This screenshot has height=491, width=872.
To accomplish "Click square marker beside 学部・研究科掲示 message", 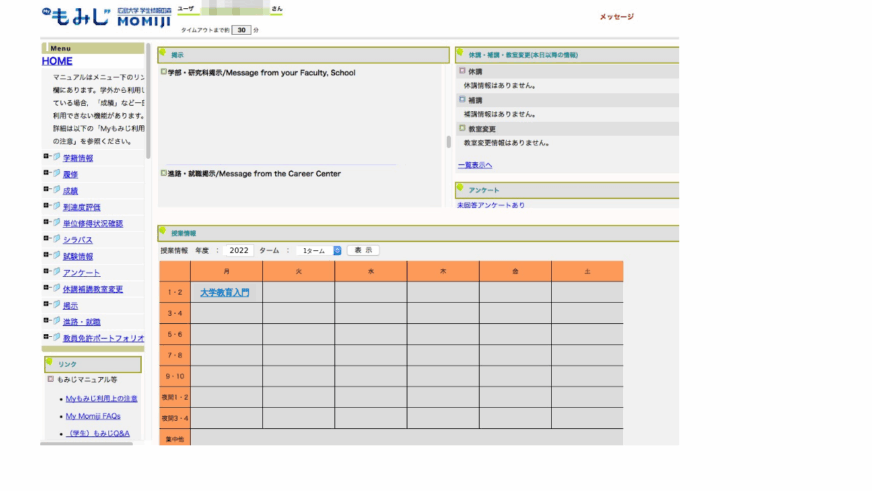I will (164, 72).
